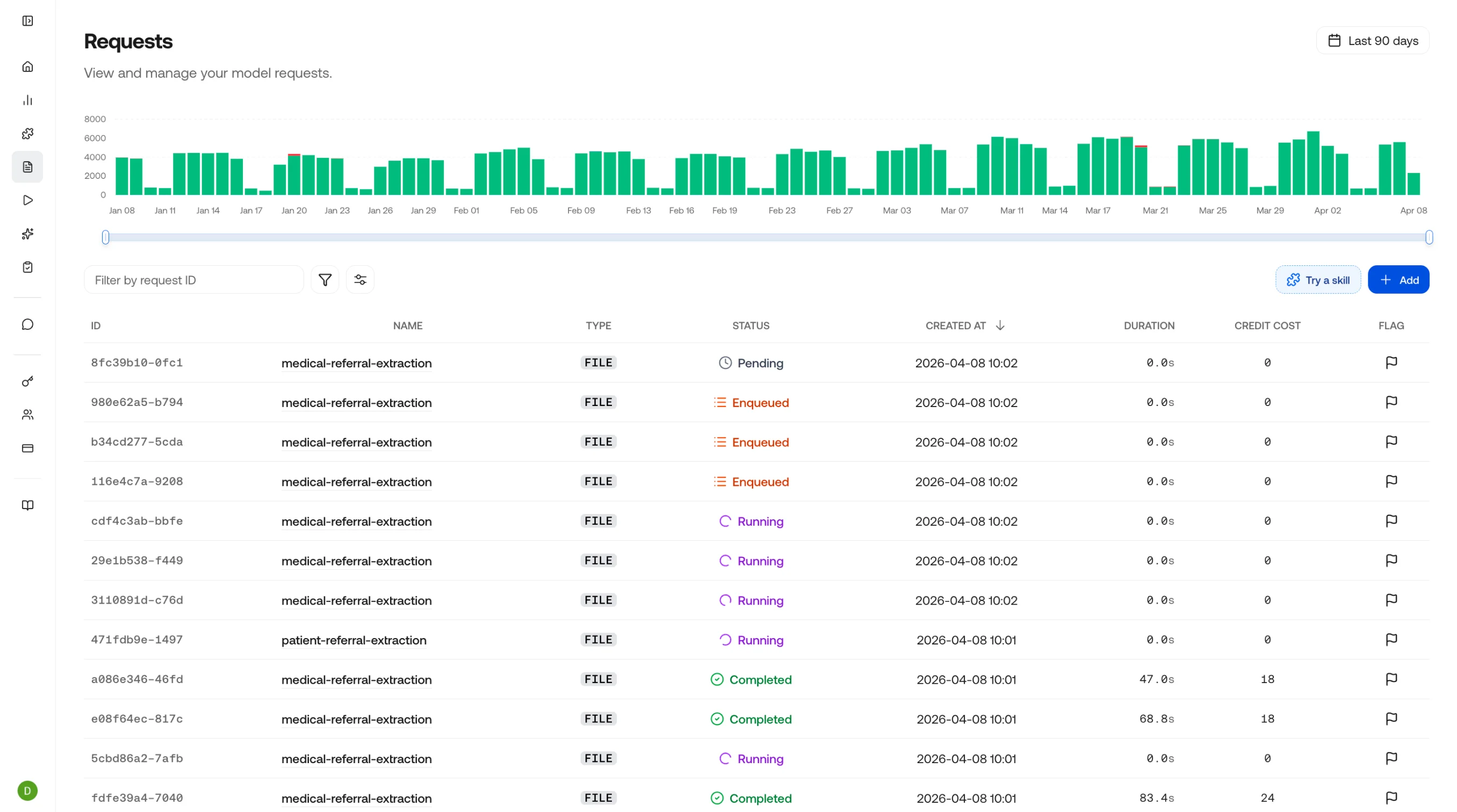The height and width of the screenshot is (812, 1457).
Task: Click the FLAG column header
Action: point(1391,325)
